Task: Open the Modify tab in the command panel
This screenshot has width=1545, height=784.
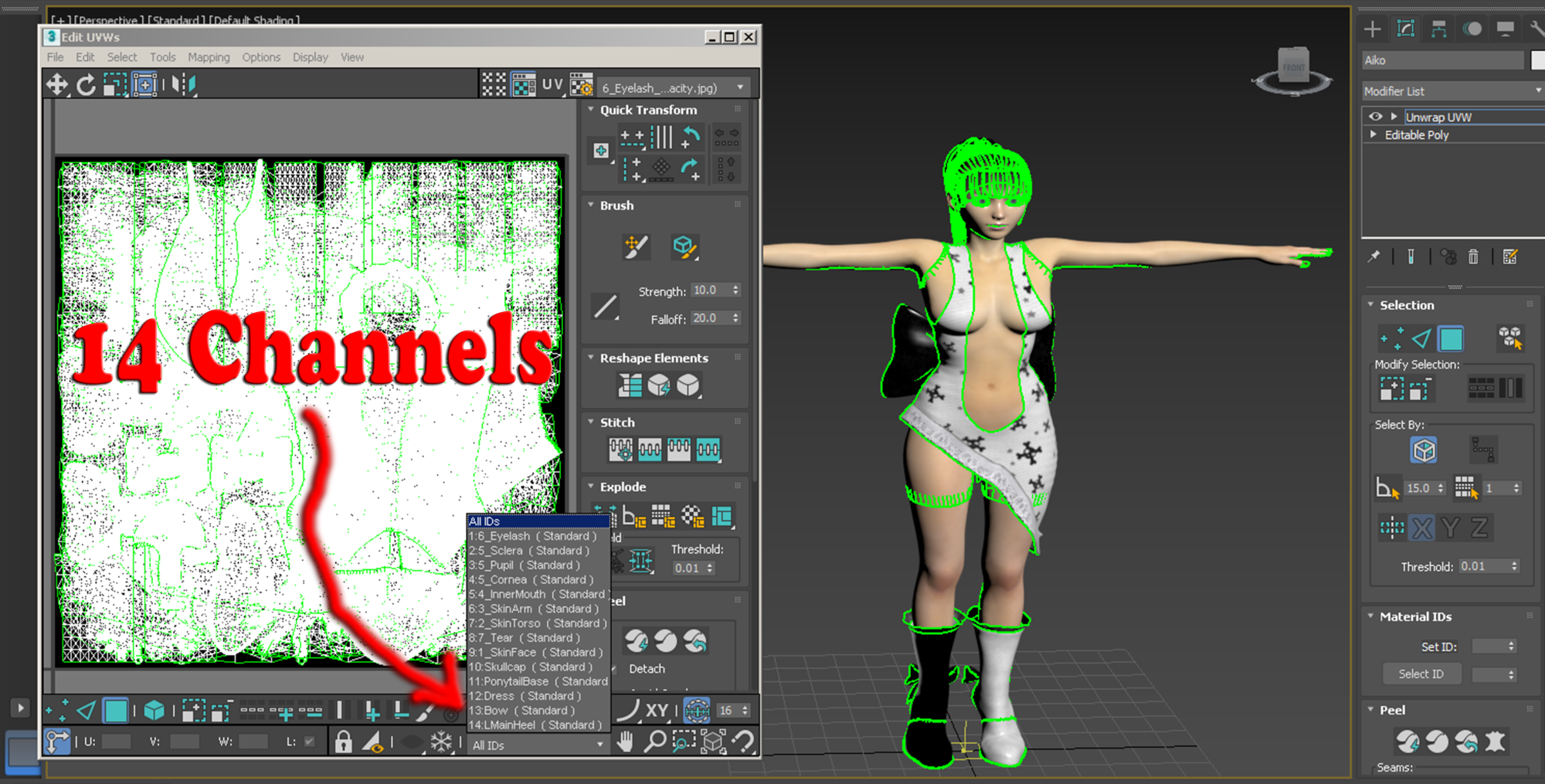Action: (x=1406, y=29)
